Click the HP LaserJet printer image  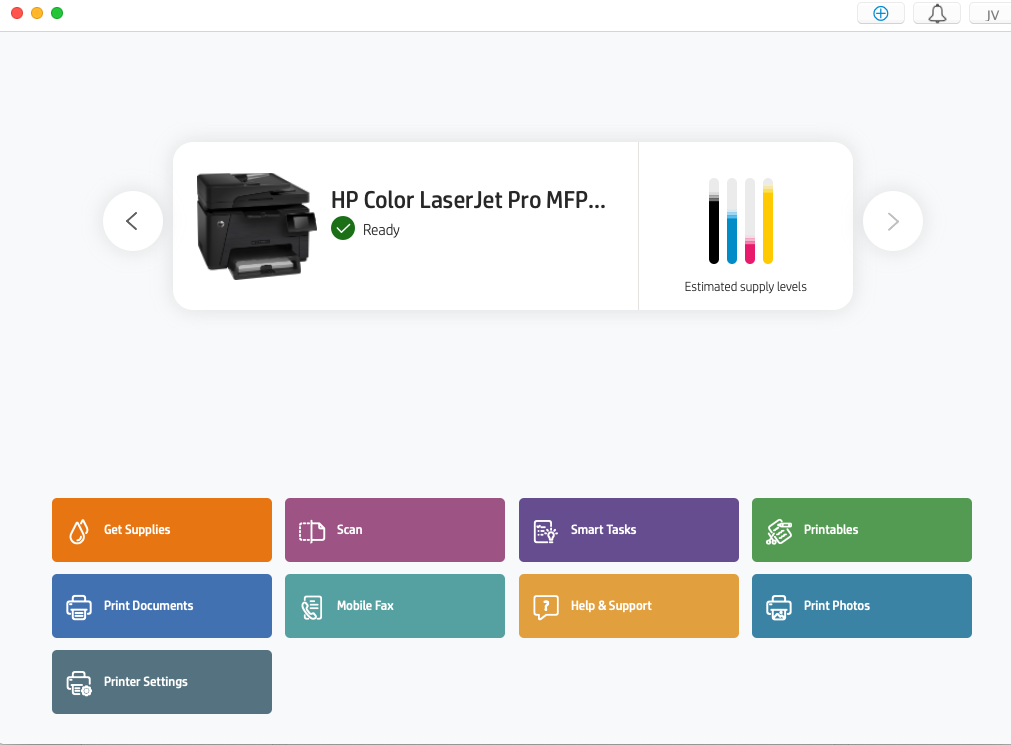pyautogui.click(x=257, y=226)
